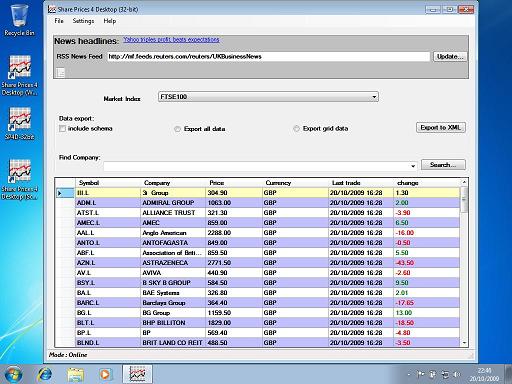Select the Share Prices 4 Desktop (W... shortcut icon
The image size is (512, 384).
(19, 75)
